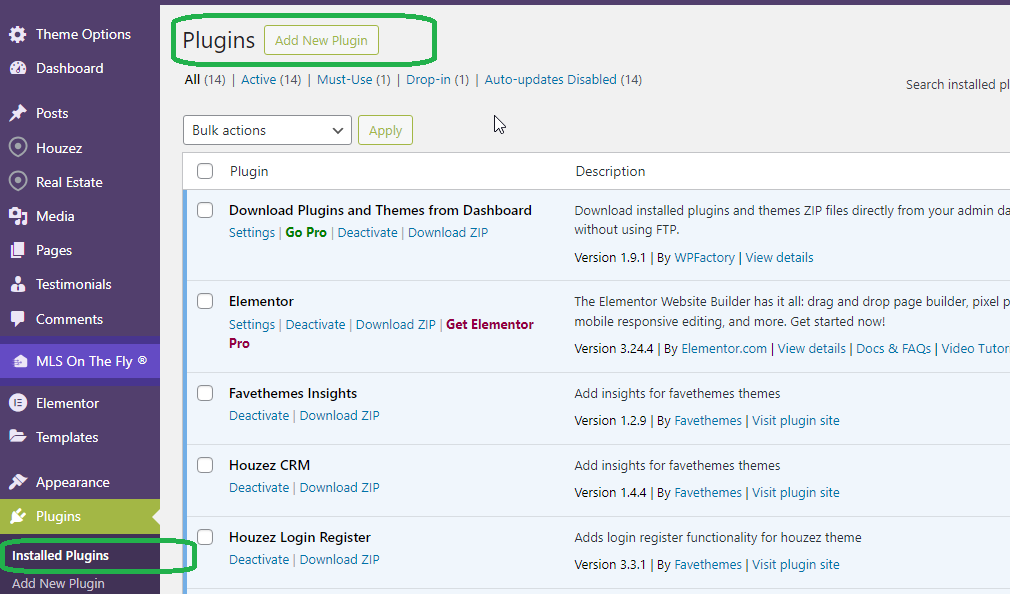Click the Plugins plug icon
1010x594 pixels.
(18, 516)
